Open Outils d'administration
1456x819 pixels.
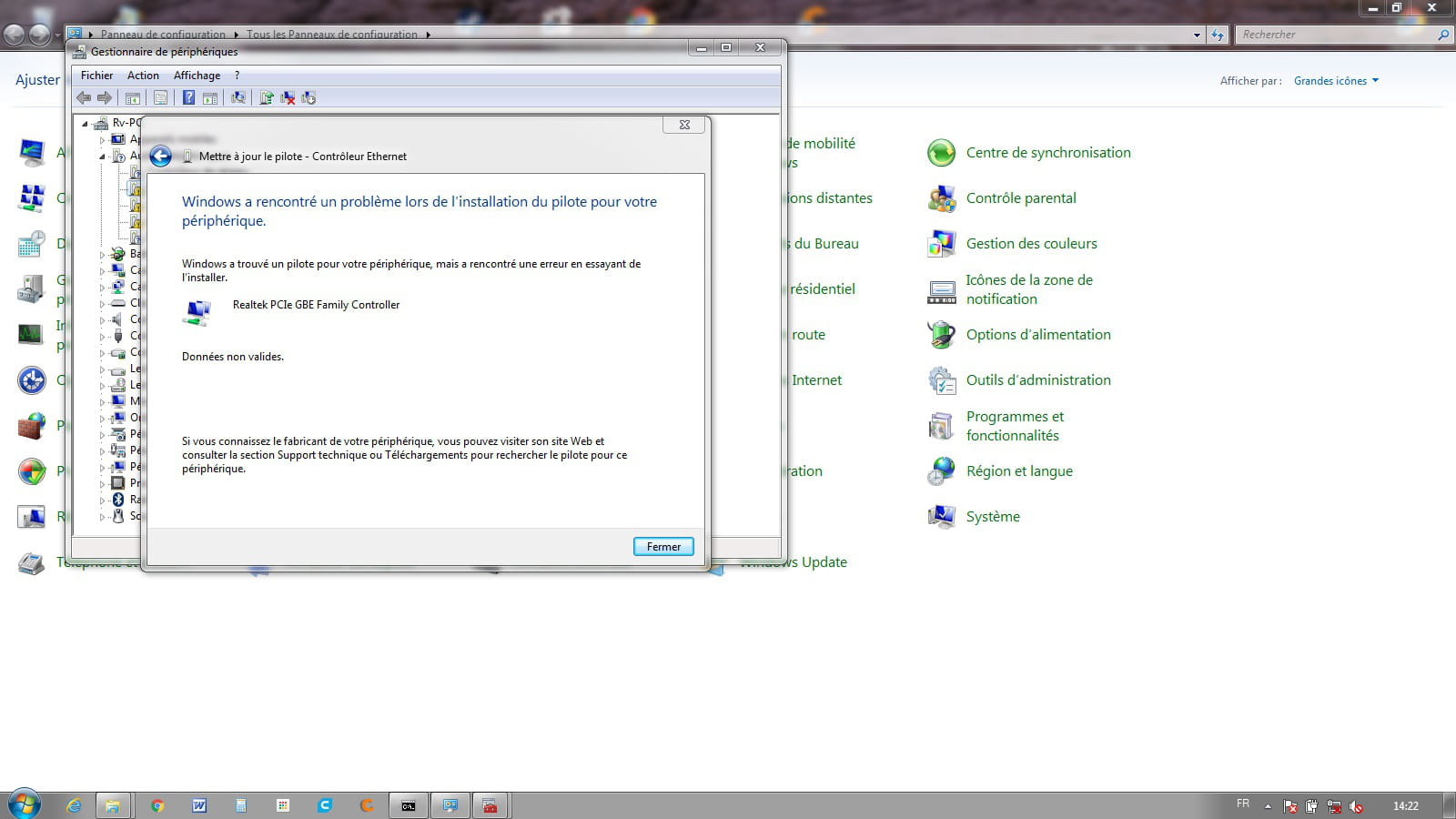coord(1038,380)
